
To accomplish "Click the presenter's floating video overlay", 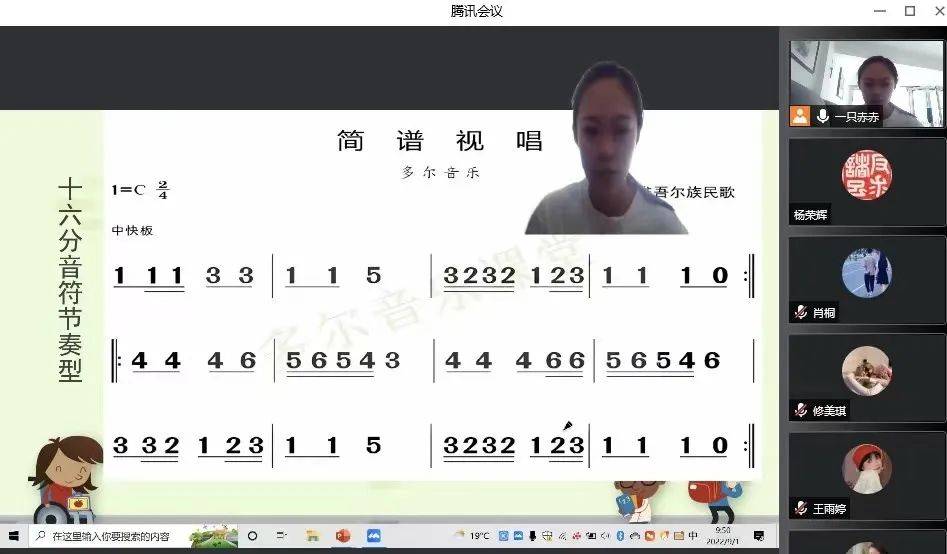I will pyautogui.click(x=607, y=150).
